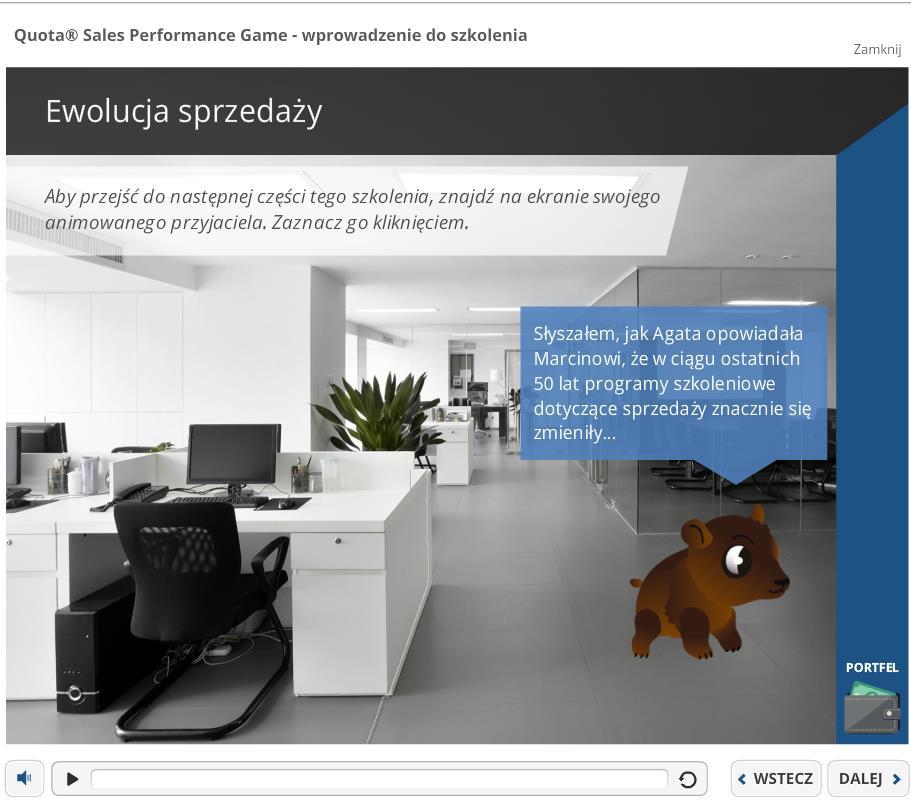Click the blue speech bubble text
The height and width of the screenshot is (804, 911).
(672, 383)
